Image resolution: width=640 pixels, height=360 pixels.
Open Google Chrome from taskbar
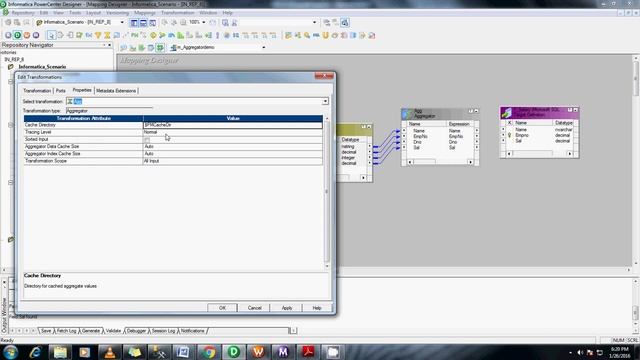pos(209,352)
